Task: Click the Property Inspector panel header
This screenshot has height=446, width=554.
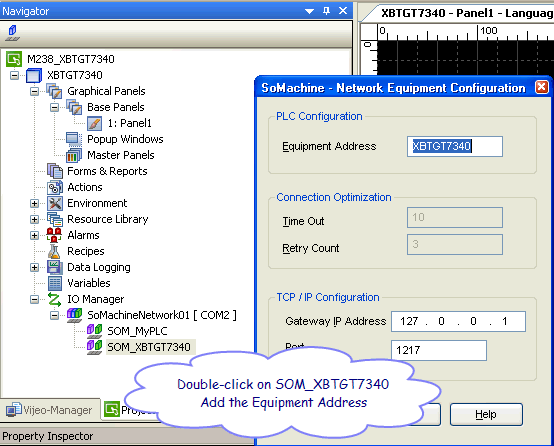Action: [x=127, y=436]
